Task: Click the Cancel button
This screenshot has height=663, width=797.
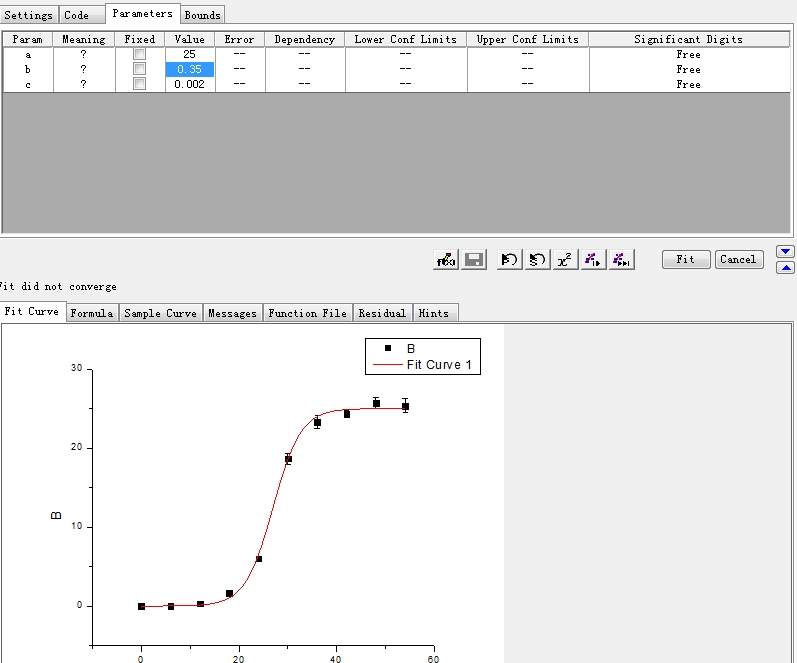Action: pos(739,259)
